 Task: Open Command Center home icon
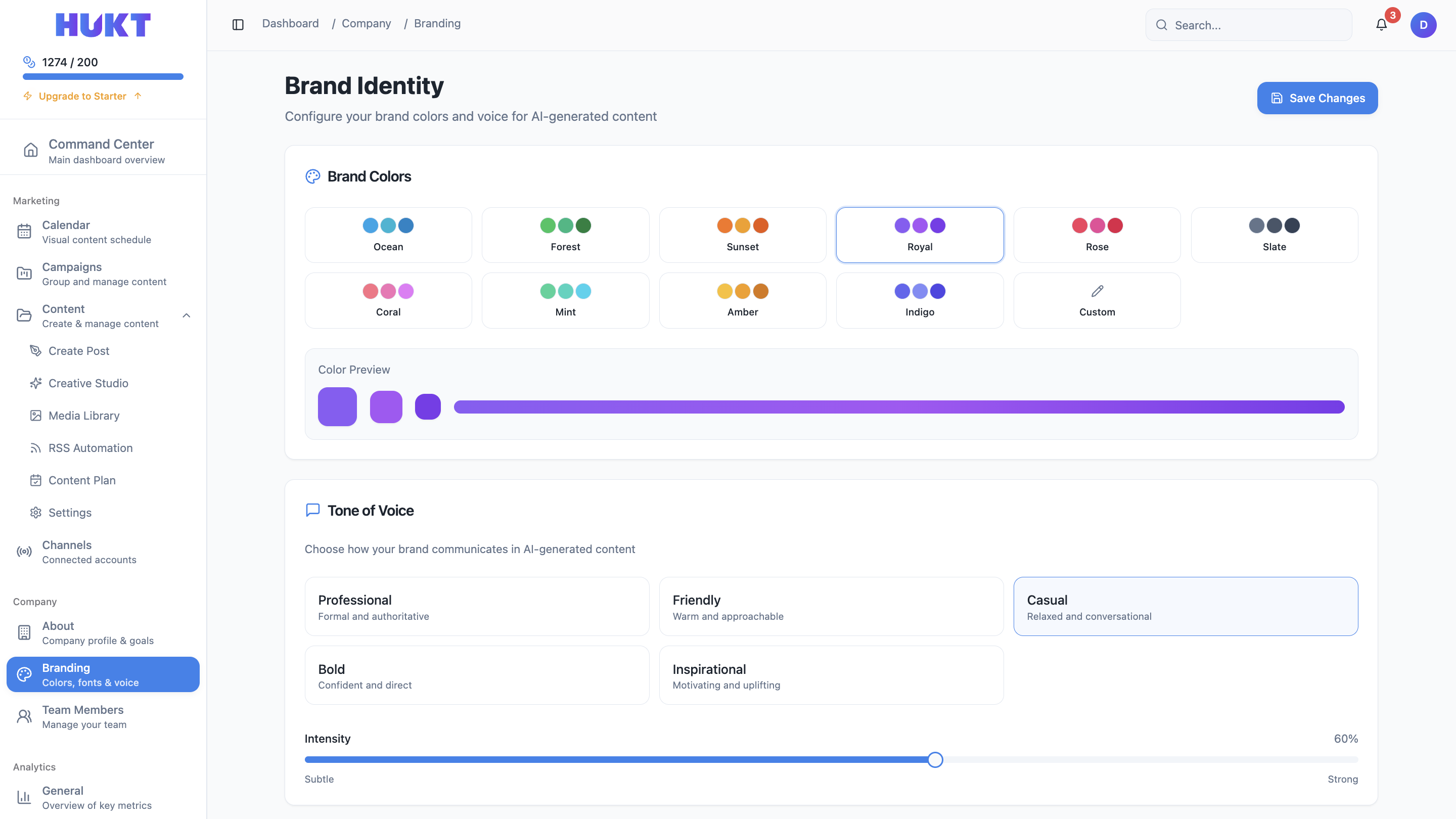click(30, 150)
